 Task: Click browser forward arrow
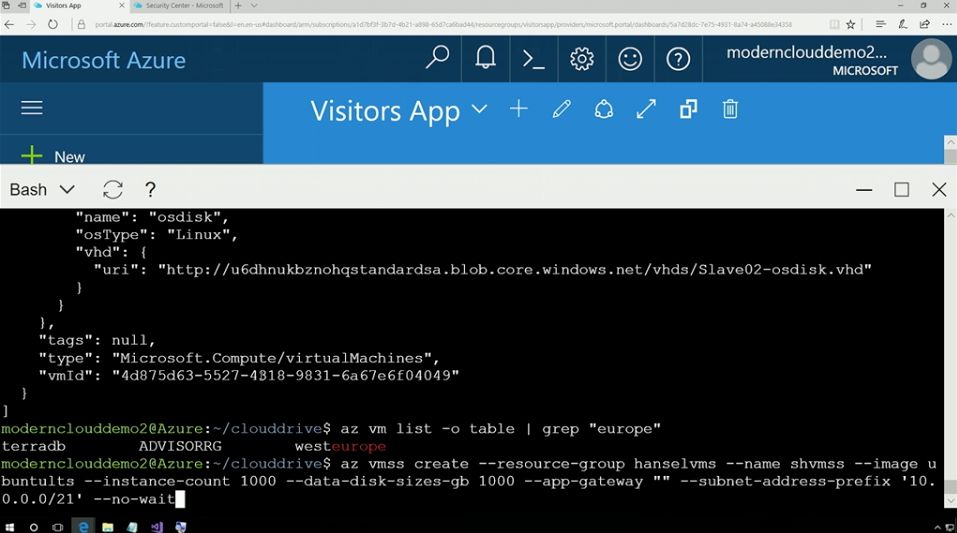click(31, 24)
